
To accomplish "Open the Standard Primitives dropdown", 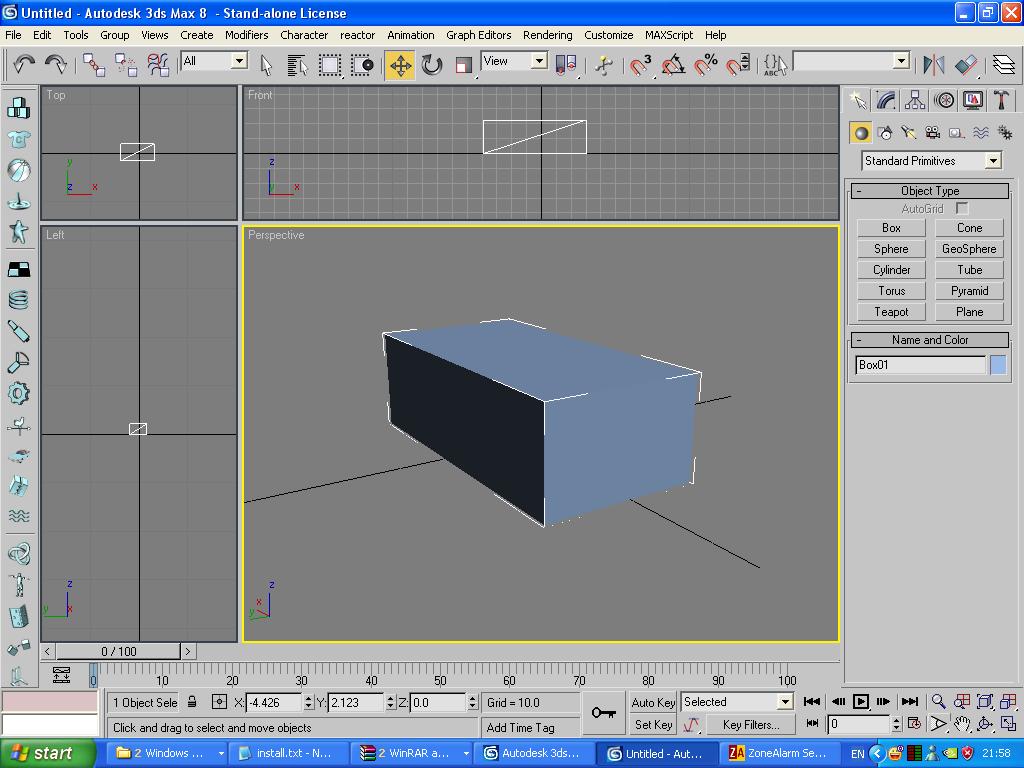I will [992, 161].
